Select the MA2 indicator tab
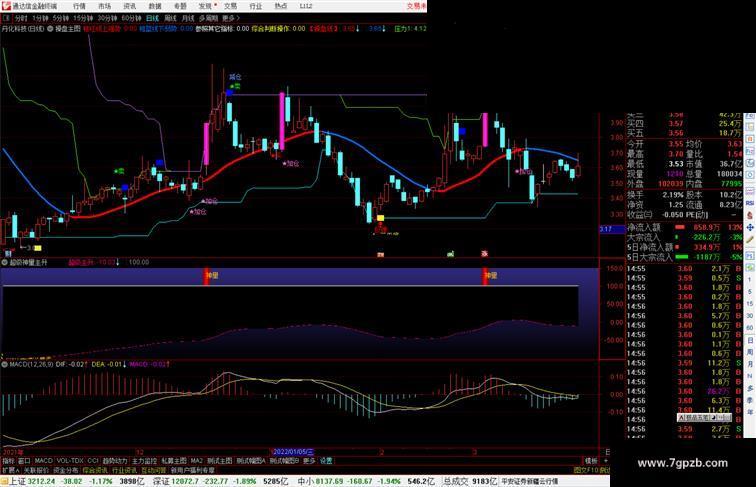This screenshot has width=756, height=487. click(x=196, y=461)
